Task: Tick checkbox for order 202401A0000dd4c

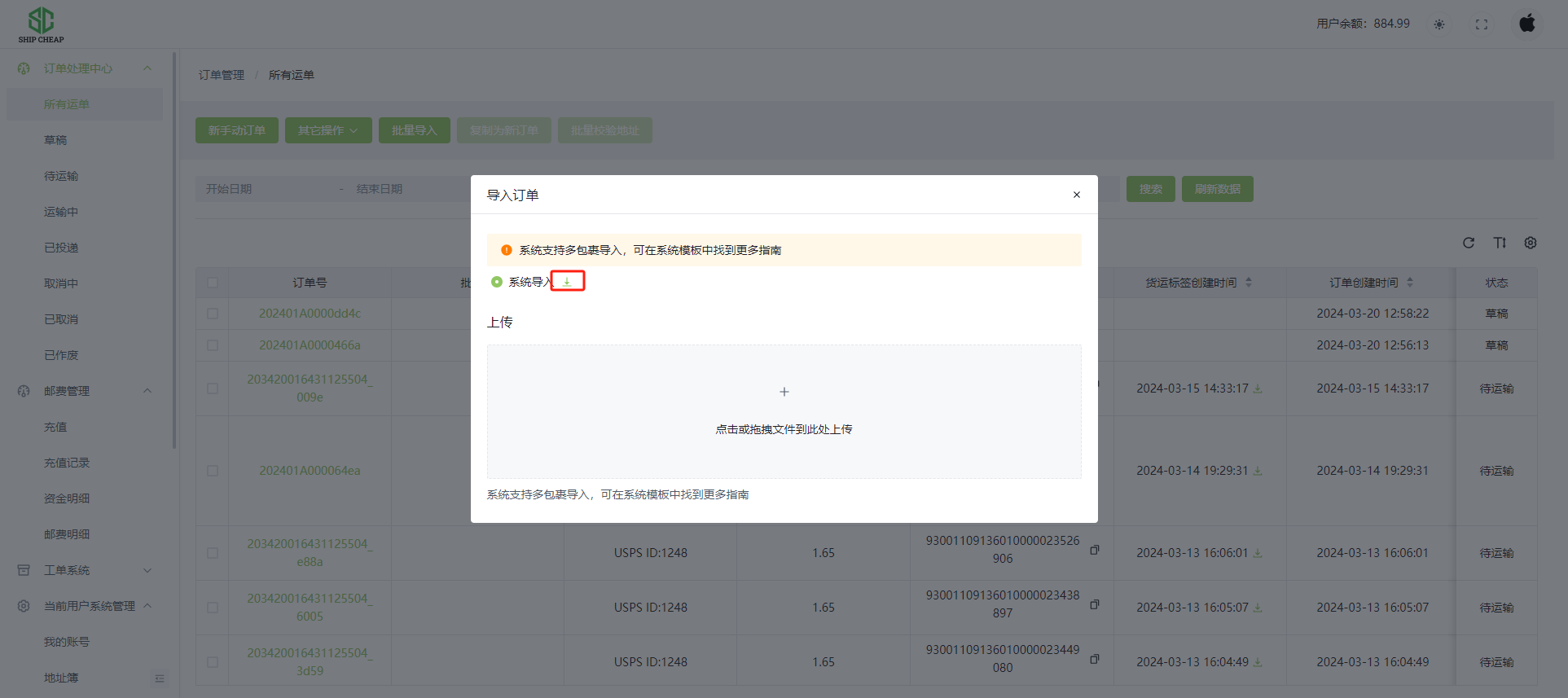Action: point(213,314)
